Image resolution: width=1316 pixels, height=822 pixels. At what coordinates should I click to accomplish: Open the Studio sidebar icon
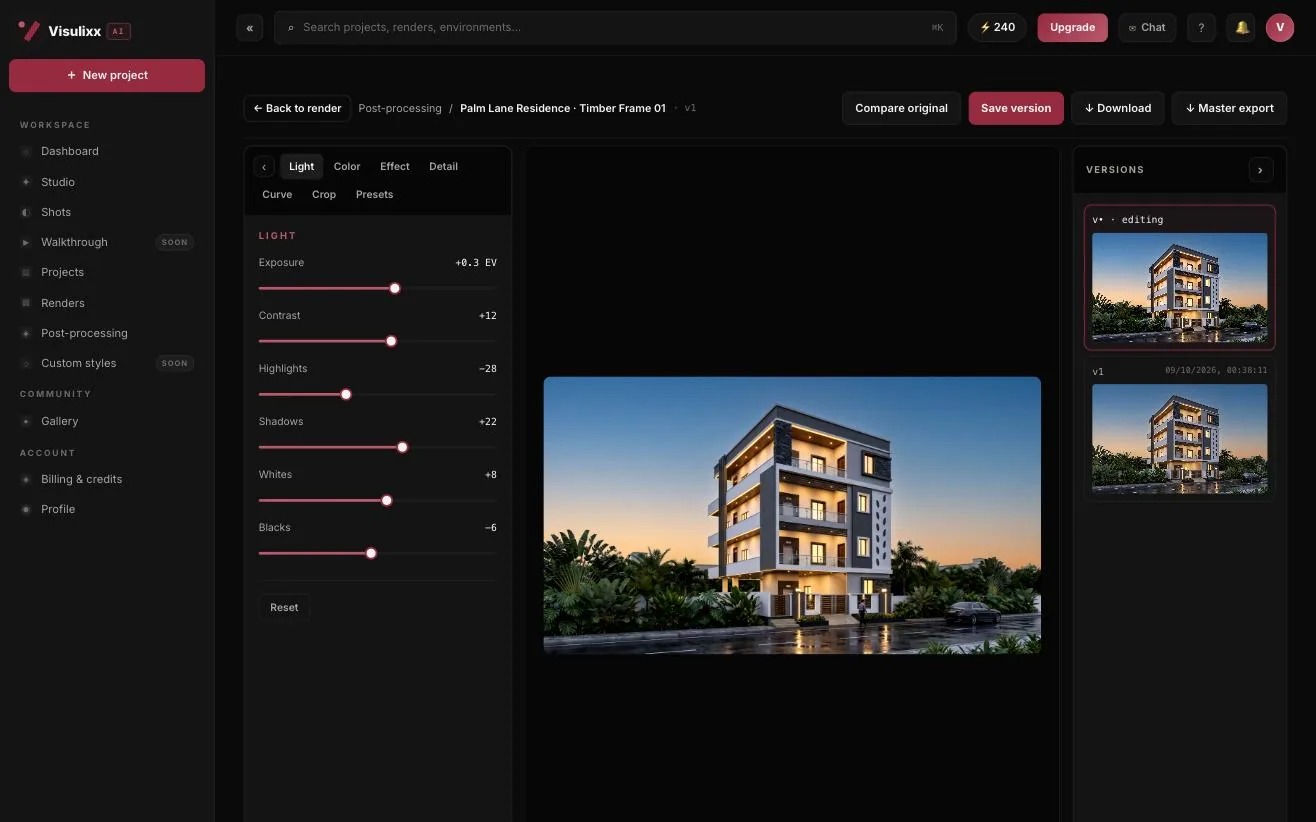[x=26, y=182]
